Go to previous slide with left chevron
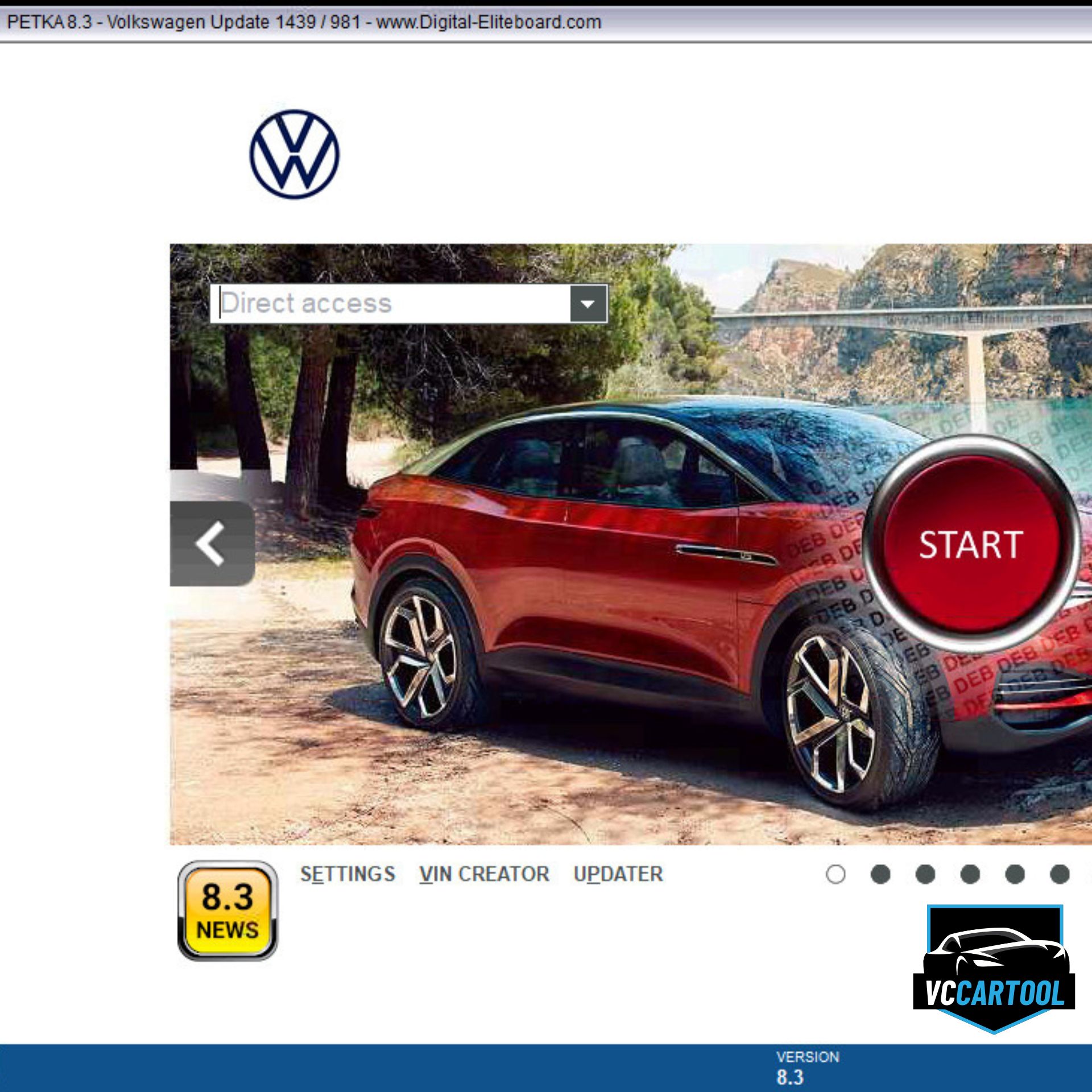The height and width of the screenshot is (1092, 1092). (212, 544)
